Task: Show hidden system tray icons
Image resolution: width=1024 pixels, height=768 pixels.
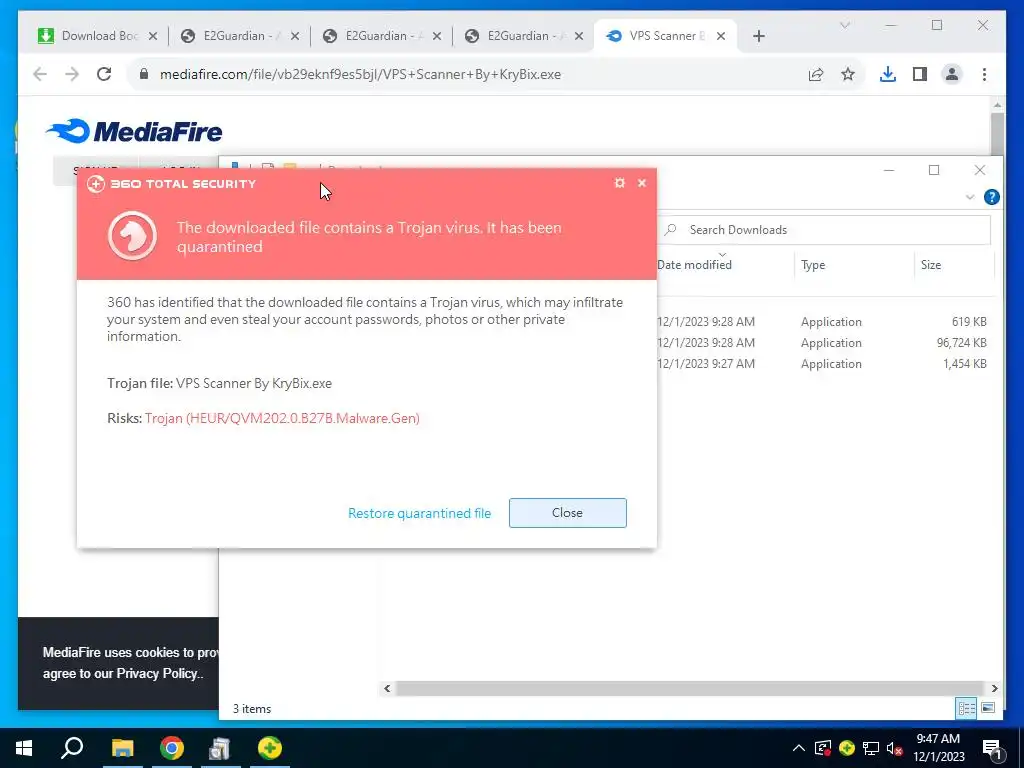Action: coord(799,748)
